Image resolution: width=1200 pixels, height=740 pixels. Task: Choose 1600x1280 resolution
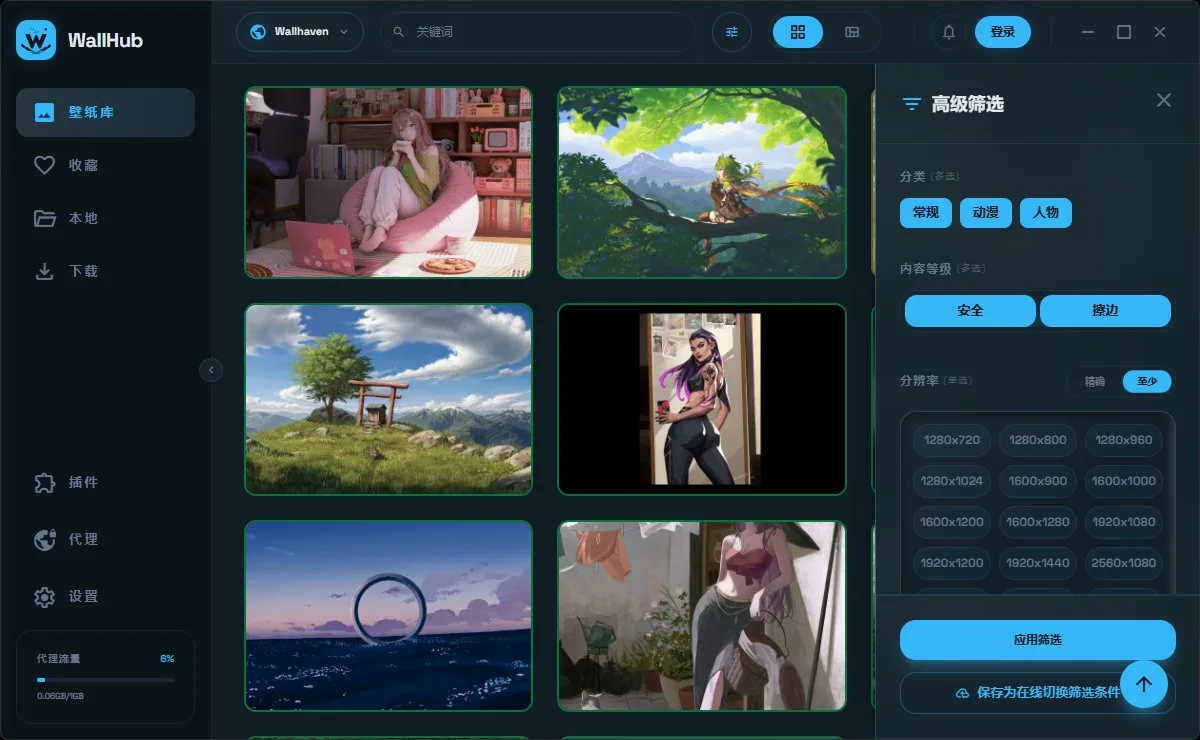[x=1038, y=522]
